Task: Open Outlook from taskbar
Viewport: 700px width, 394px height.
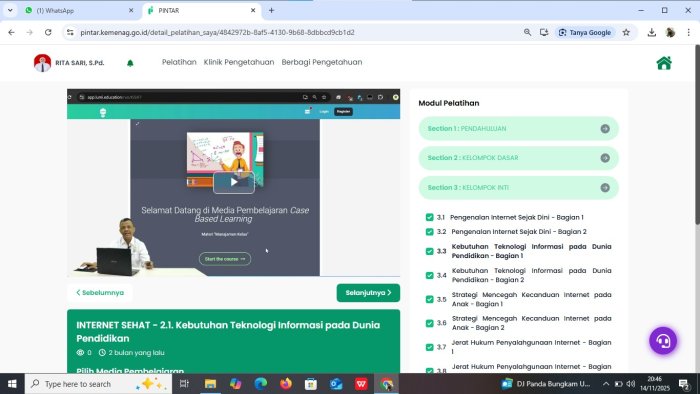Action: click(x=336, y=384)
